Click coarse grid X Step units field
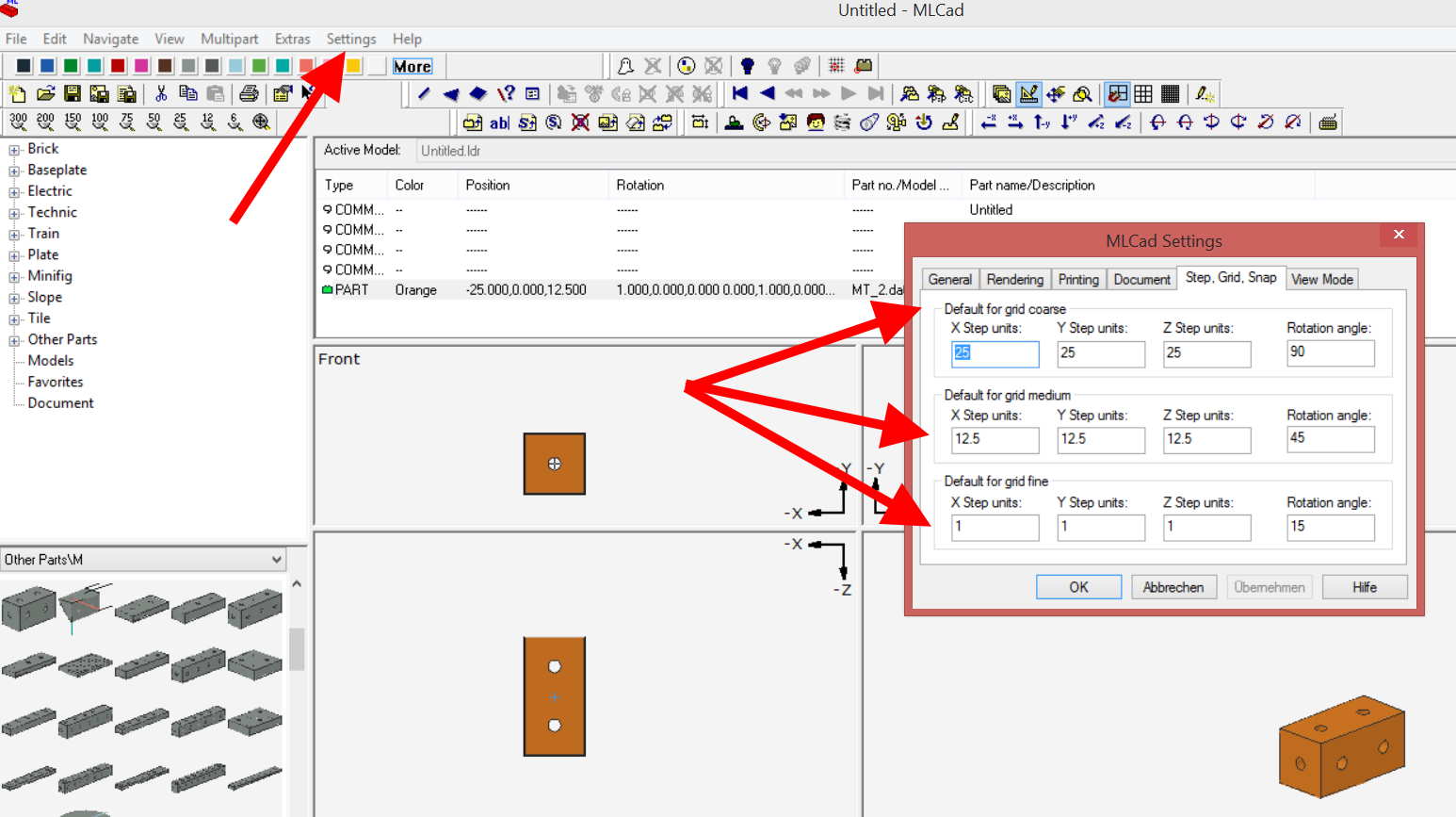Screen dimensions: 1456x817 coord(995,353)
